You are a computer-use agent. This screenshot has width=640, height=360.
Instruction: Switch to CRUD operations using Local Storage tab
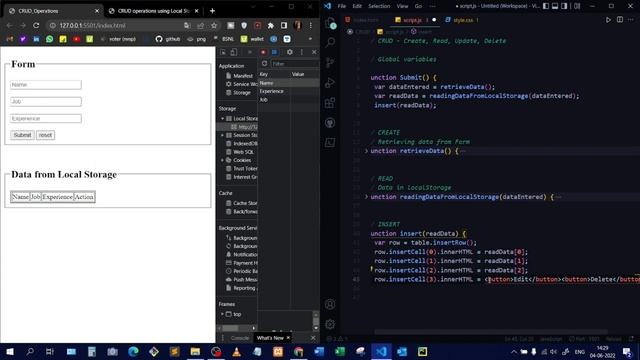click(153, 11)
